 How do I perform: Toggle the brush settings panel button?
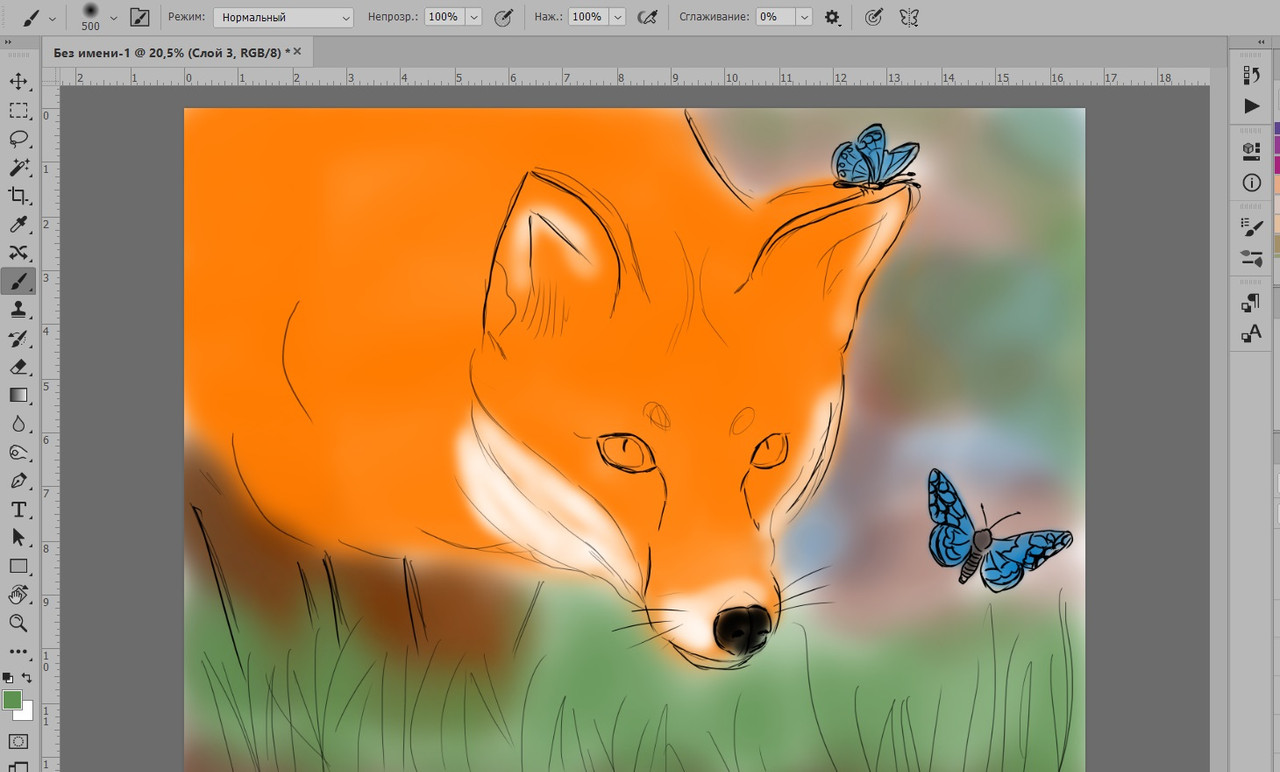coord(140,17)
